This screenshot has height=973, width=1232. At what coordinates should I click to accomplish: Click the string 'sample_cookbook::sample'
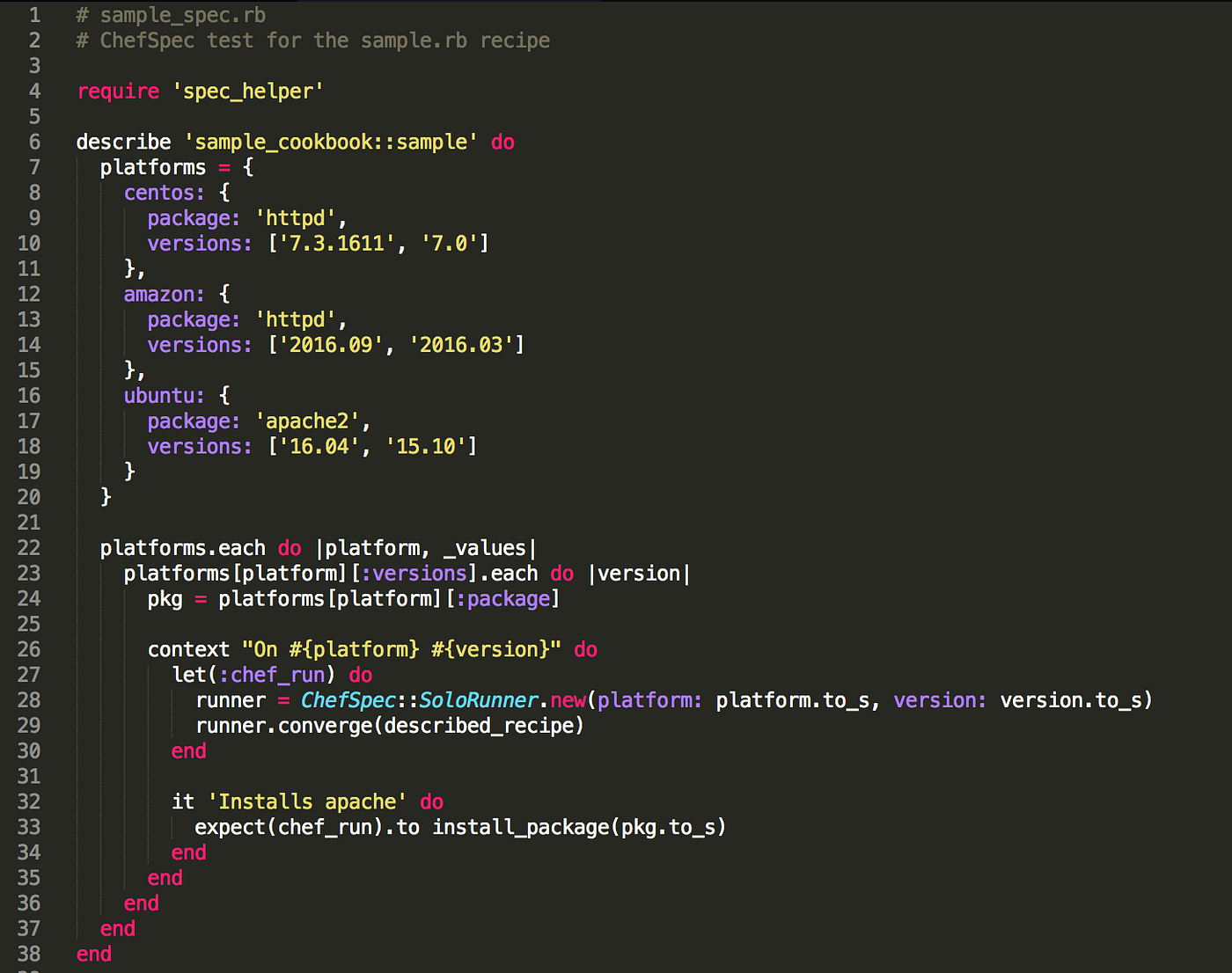pos(332,142)
